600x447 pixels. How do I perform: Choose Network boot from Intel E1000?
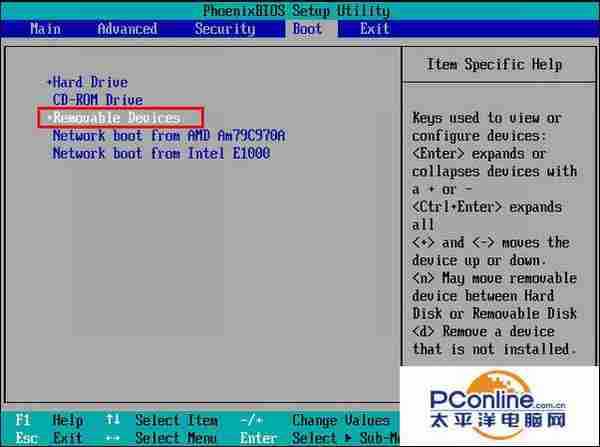161,154
